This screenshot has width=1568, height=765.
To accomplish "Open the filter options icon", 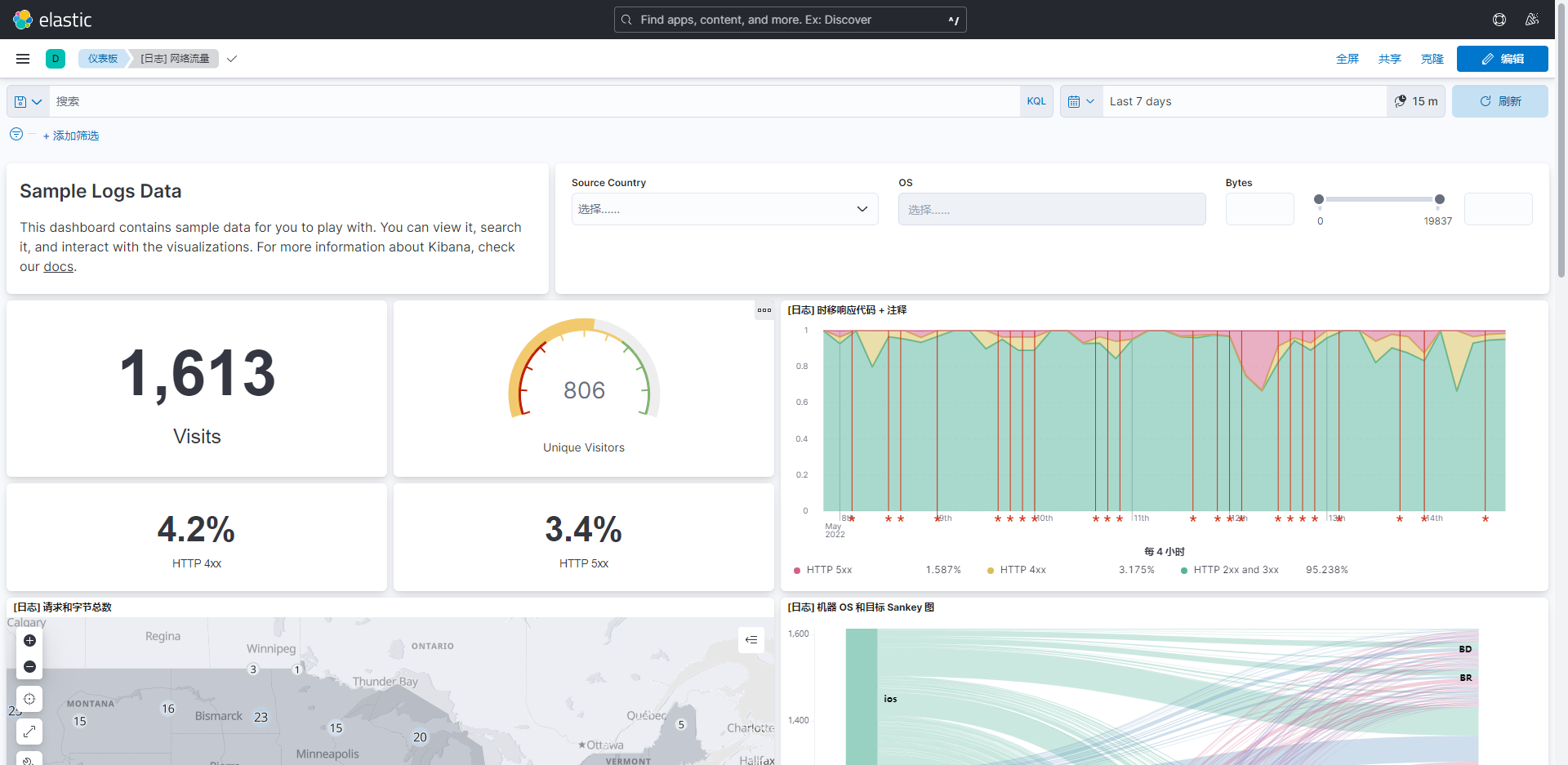I will tap(16, 134).
